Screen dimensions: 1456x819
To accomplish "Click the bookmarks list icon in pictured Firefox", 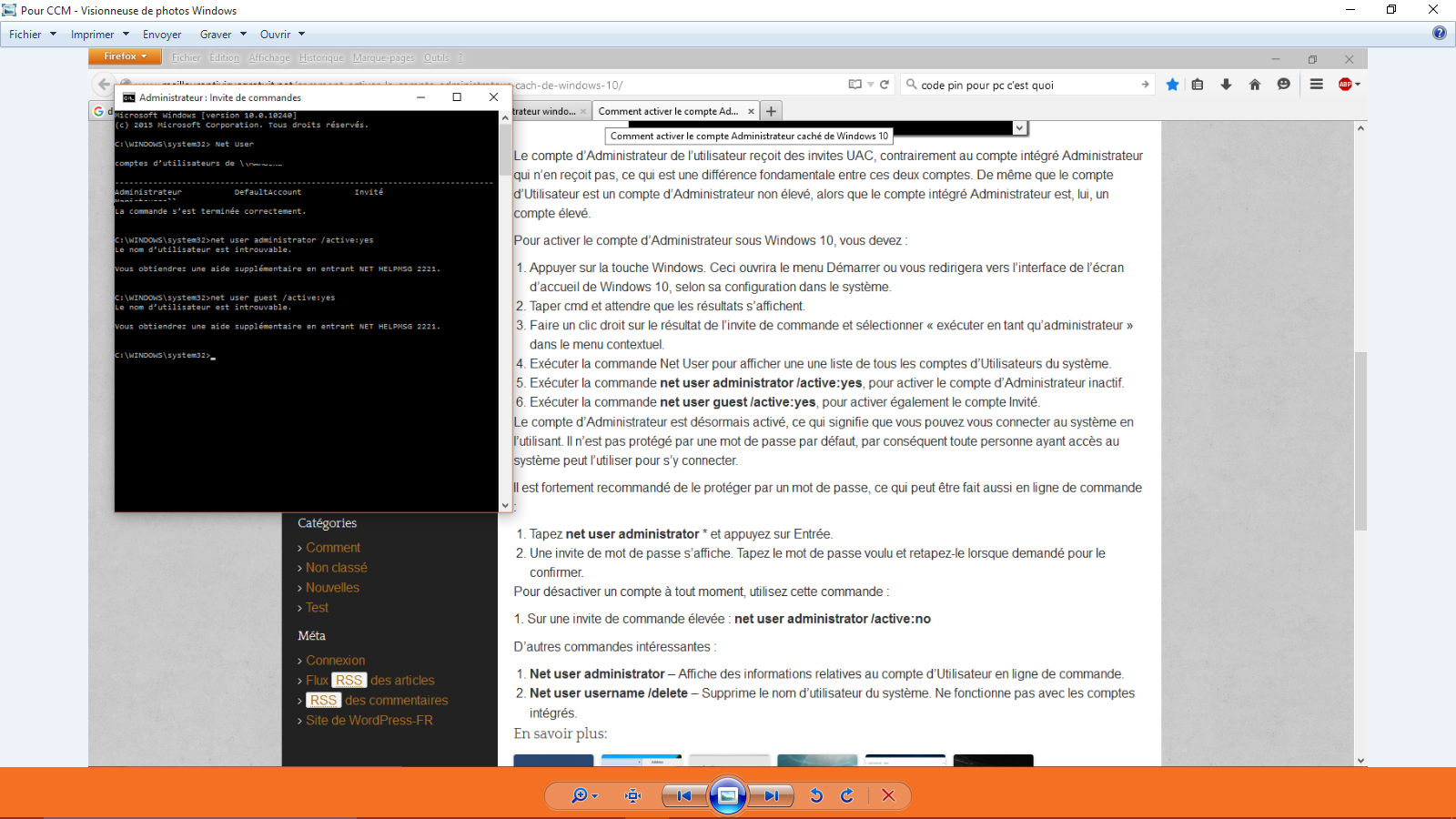I will point(1198,85).
